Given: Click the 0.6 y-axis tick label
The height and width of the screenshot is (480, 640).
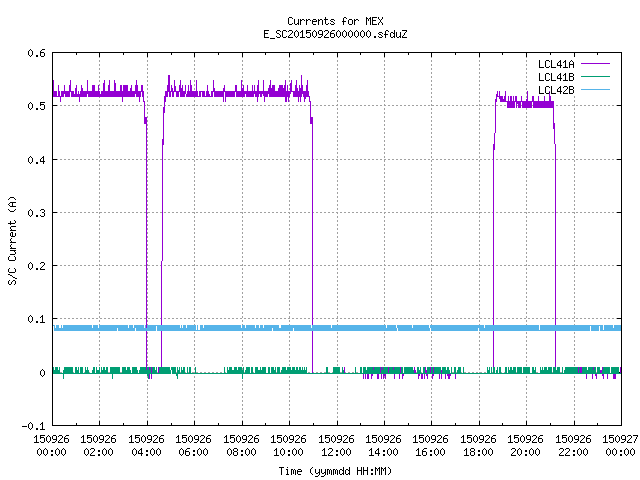Looking at the screenshot, I should tap(36, 53).
